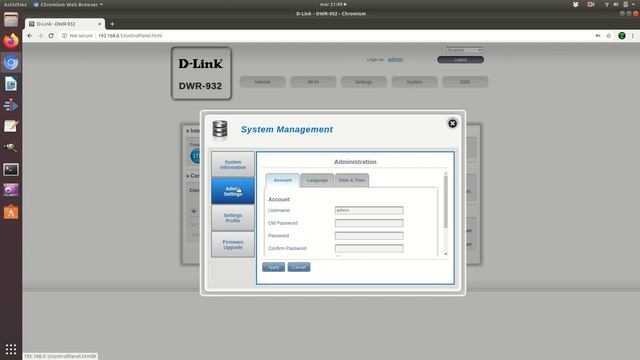Open Firmware Upgrade section
This screenshot has width=640, height=360.
233,244
